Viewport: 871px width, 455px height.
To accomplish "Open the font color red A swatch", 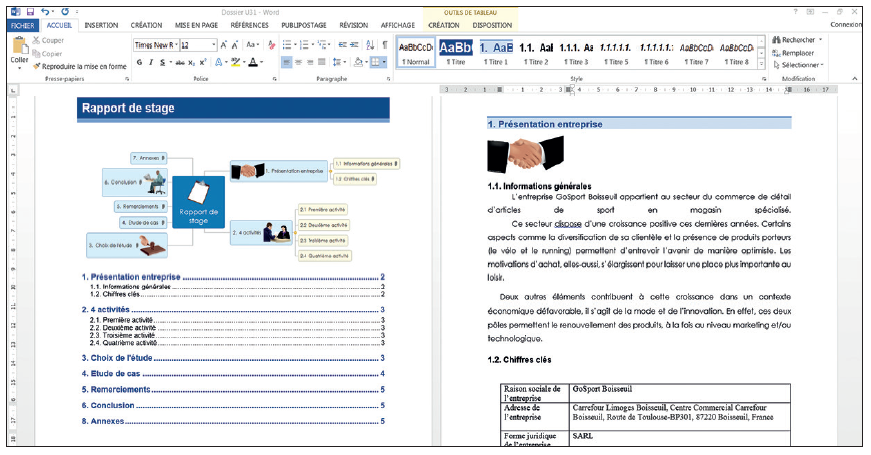I will coord(251,62).
